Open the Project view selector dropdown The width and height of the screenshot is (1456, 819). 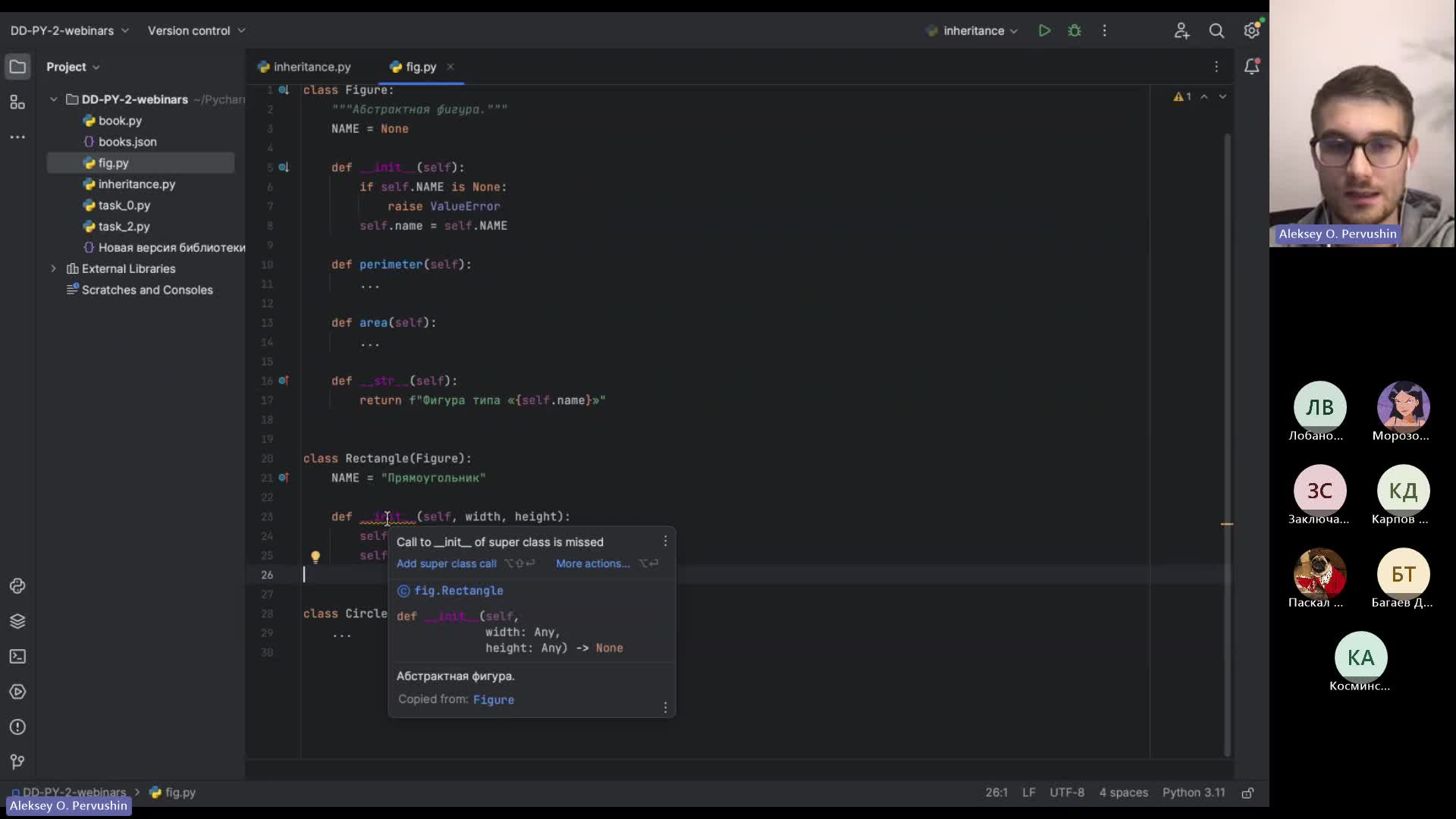(73, 67)
